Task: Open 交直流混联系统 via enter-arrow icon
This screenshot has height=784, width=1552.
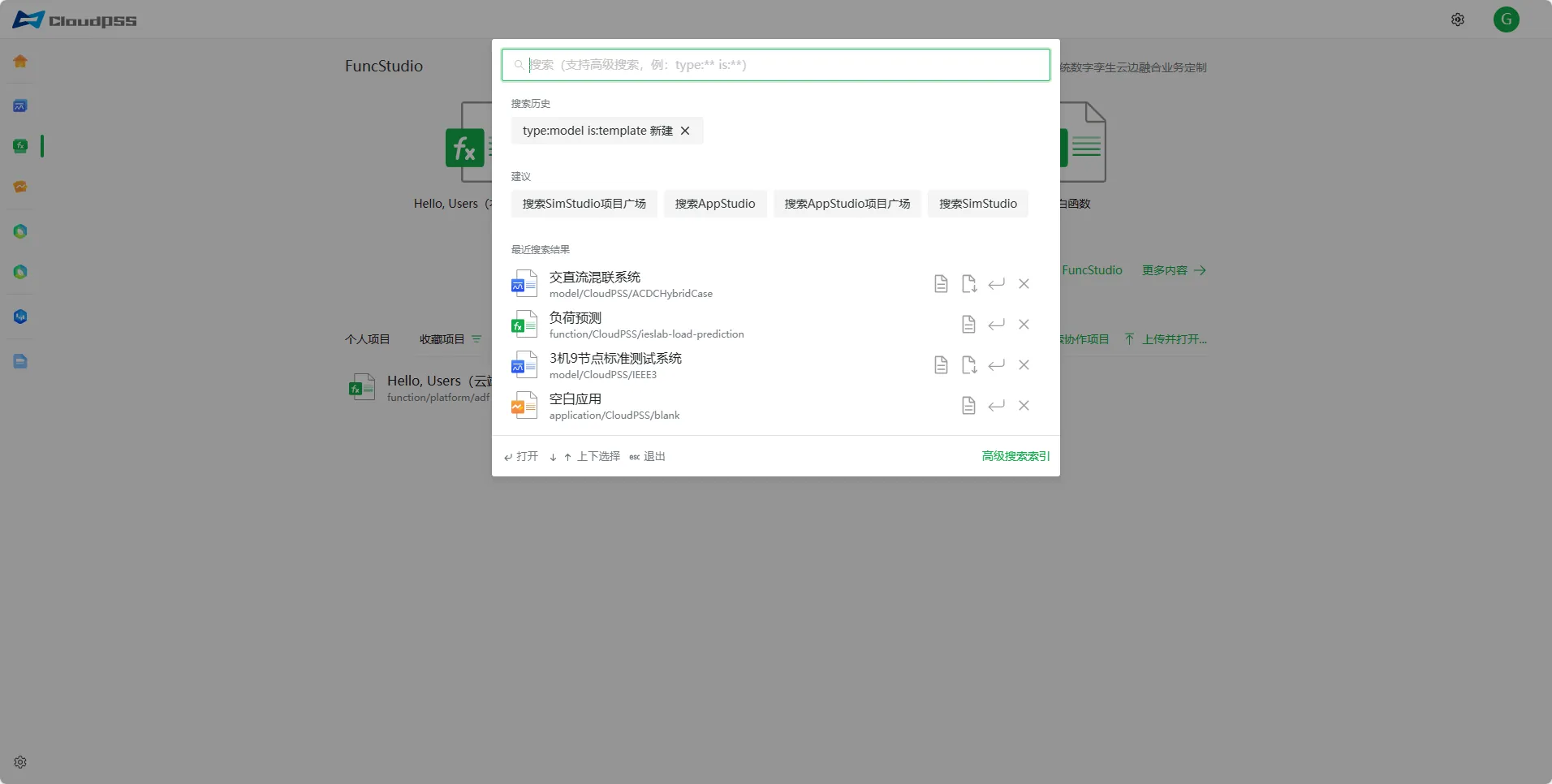Action: tap(997, 284)
